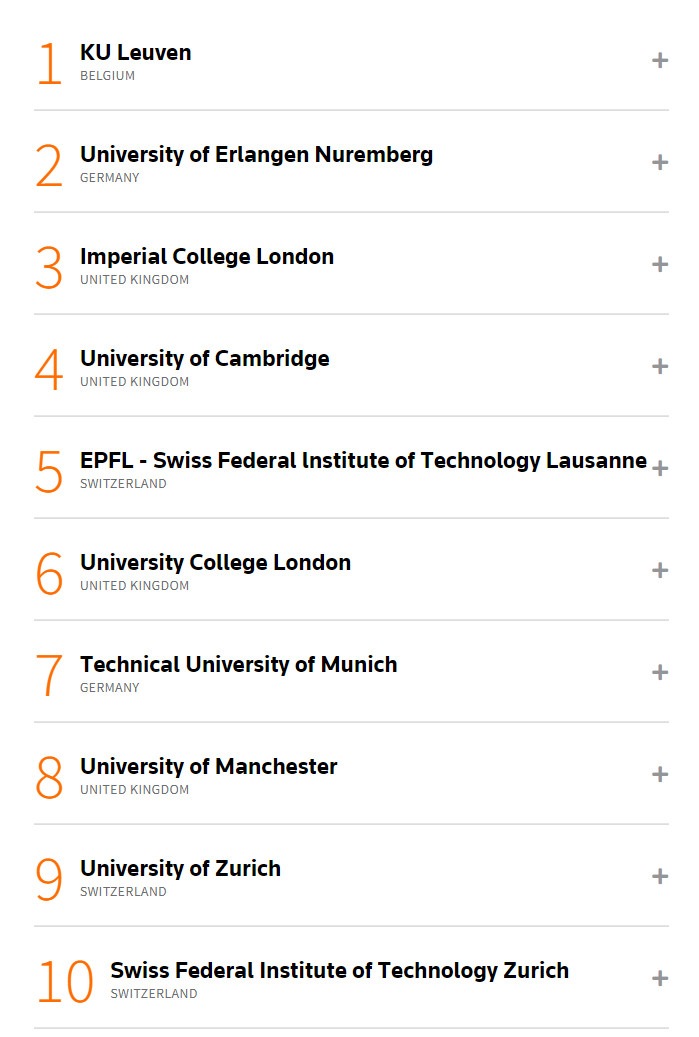Viewport: 699px width, 1037px height.
Task: Expand Technical University of Munich plus icon
Action: pyautogui.click(x=659, y=673)
